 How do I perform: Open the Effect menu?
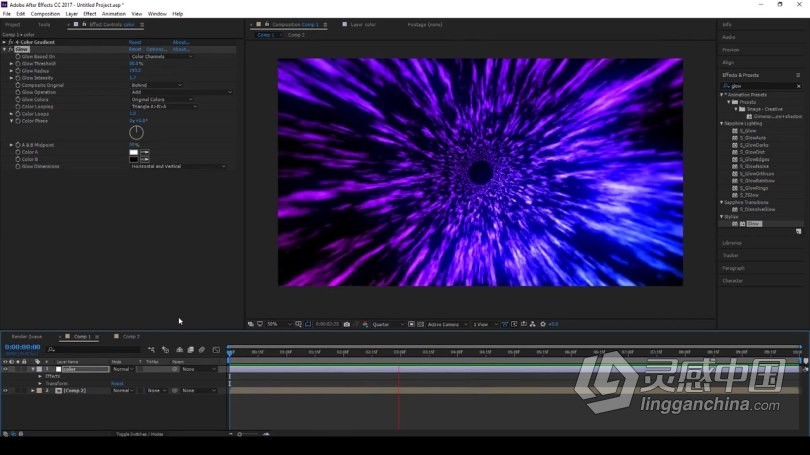click(90, 14)
